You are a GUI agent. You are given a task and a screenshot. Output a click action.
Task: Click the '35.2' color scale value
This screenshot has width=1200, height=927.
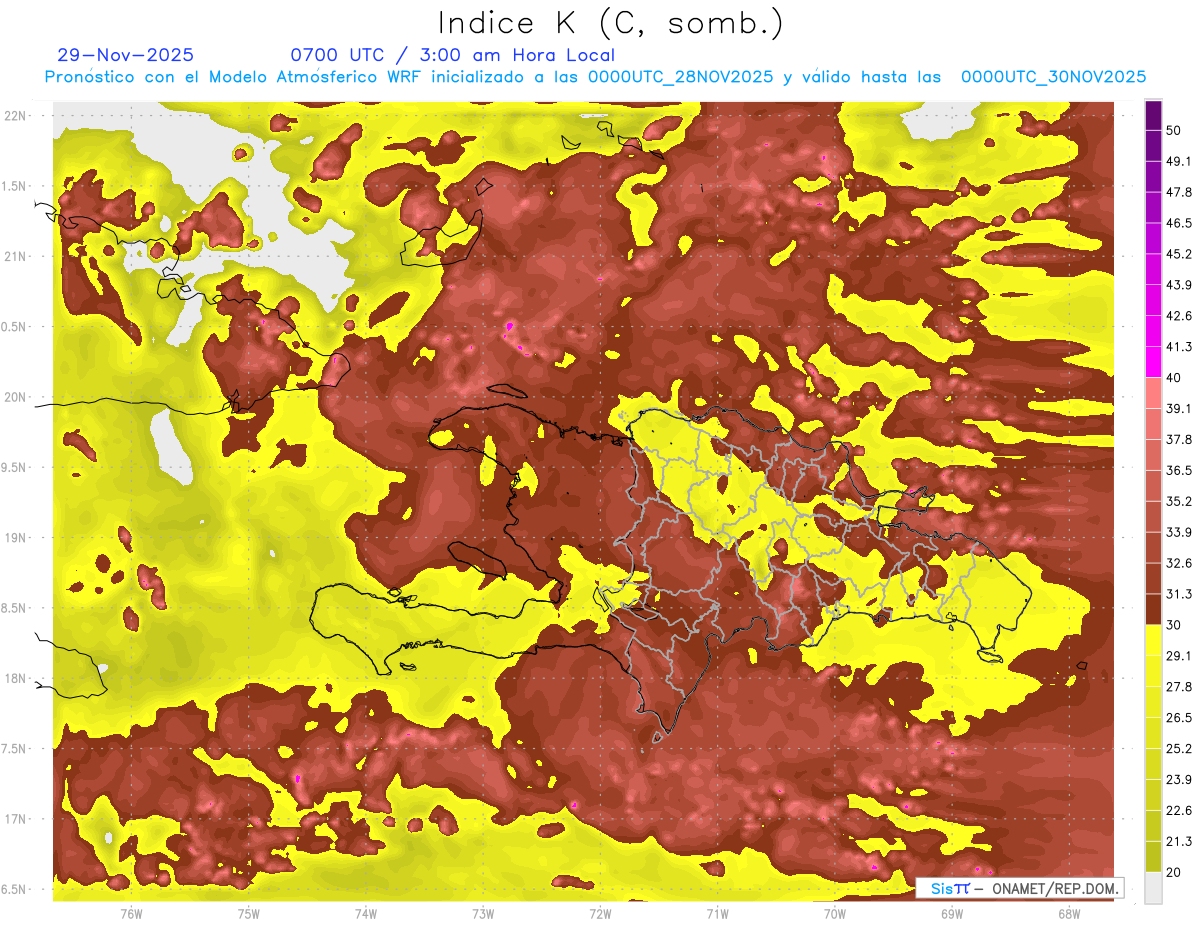[1179, 501]
